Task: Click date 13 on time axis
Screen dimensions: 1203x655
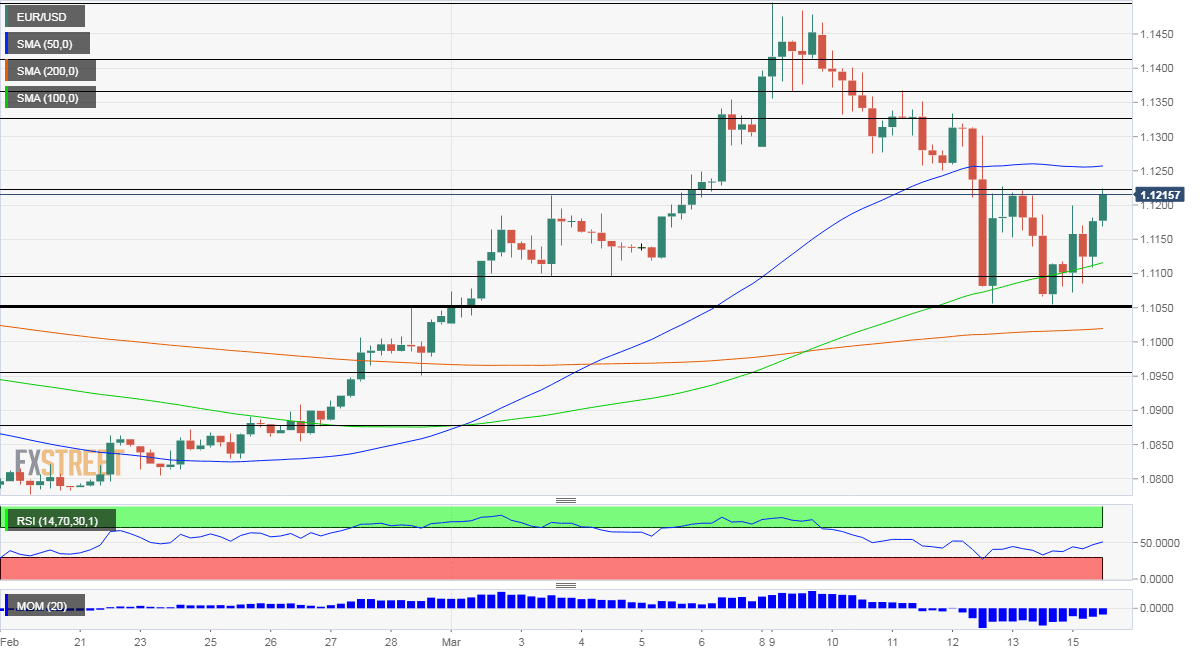Action: coord(1013,640)
